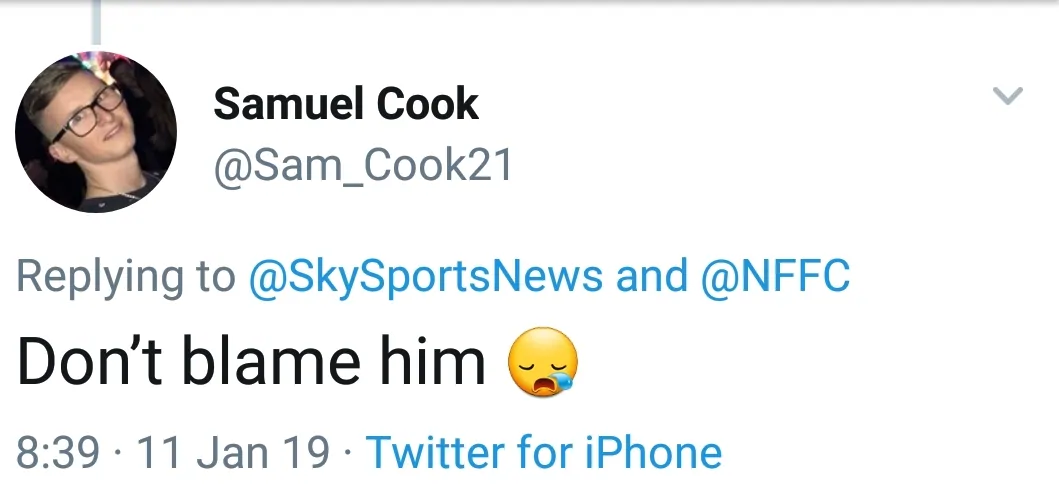
Task: Click the "Replying to" label
Action: click(125, 276)
